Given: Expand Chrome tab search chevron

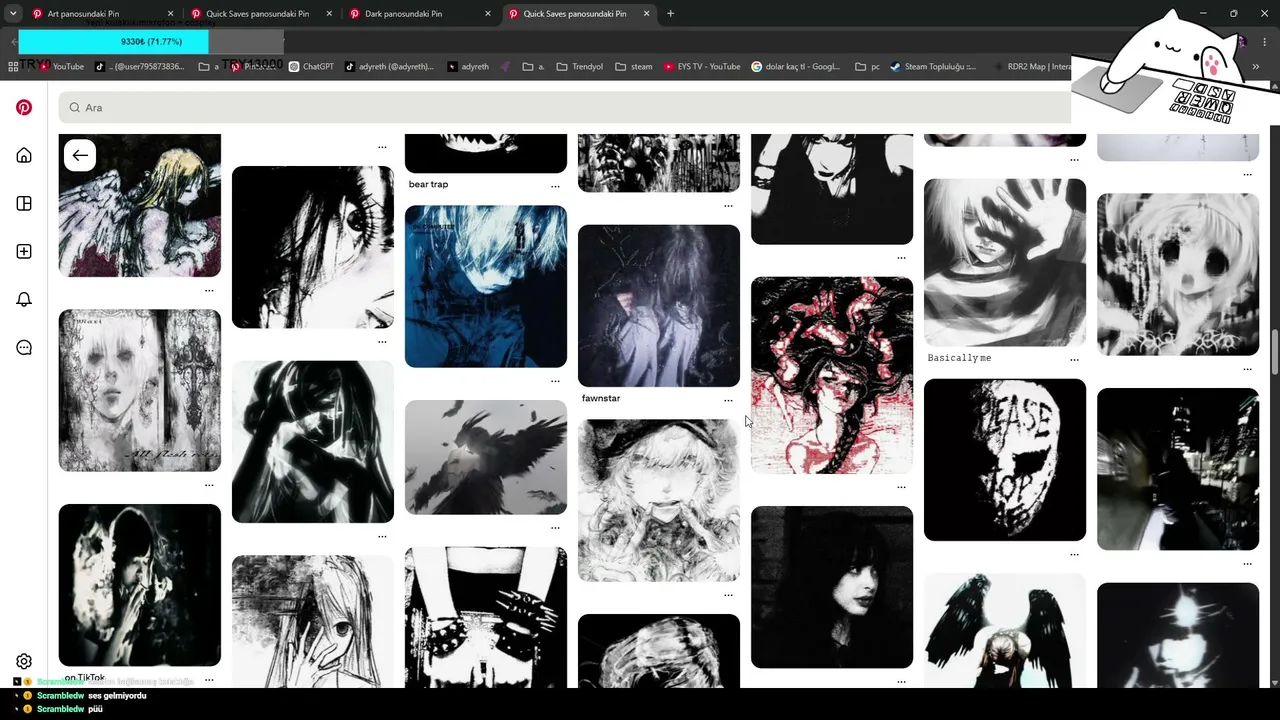Looking at the screenshot, I should [13, 14].
